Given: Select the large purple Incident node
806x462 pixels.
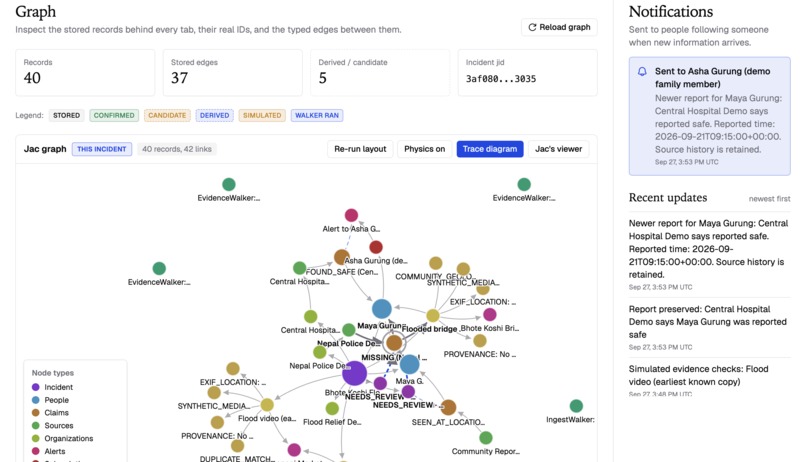Looking at the screenshot, I should point(354,373).
